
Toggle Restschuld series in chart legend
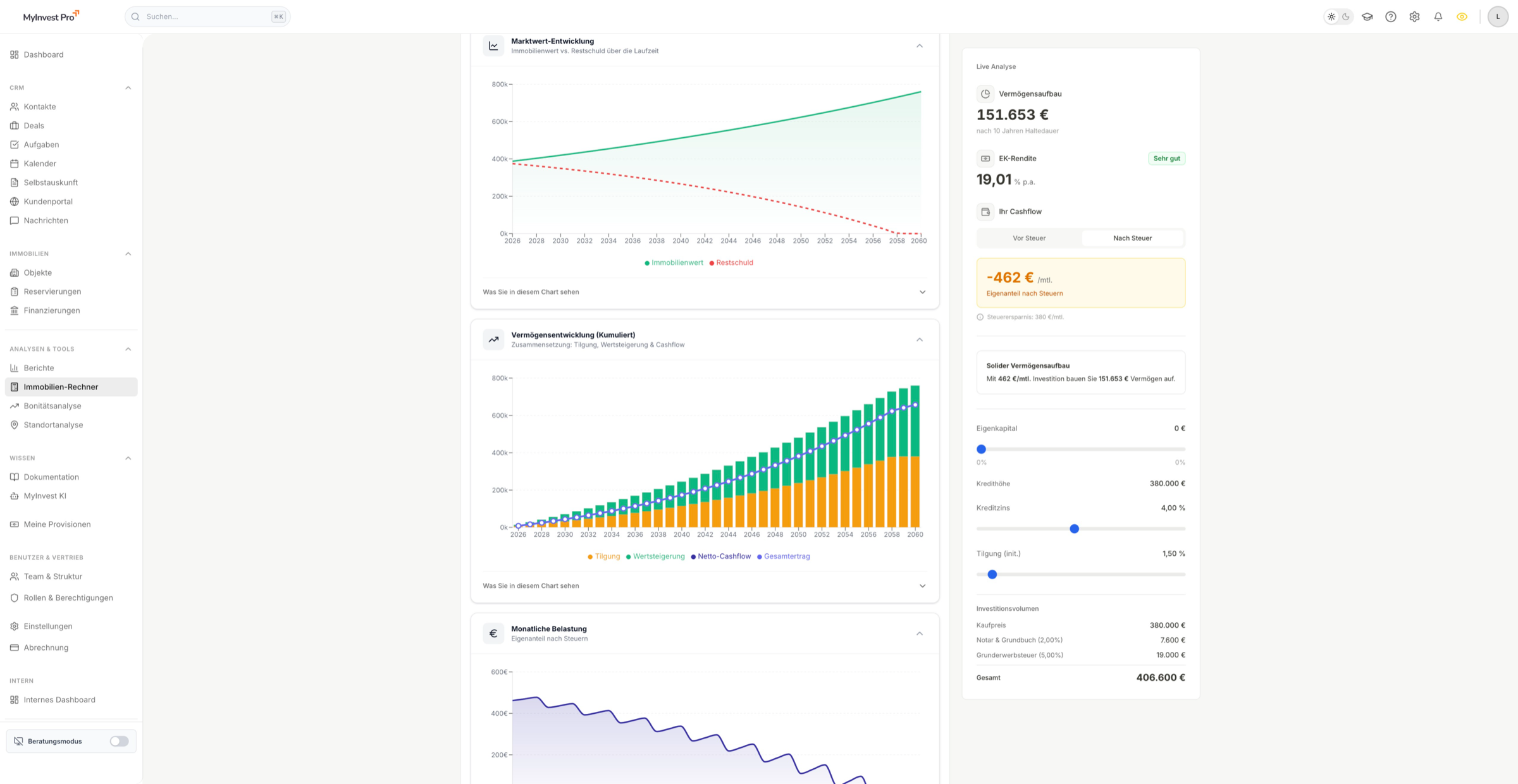tap(731, 262)
